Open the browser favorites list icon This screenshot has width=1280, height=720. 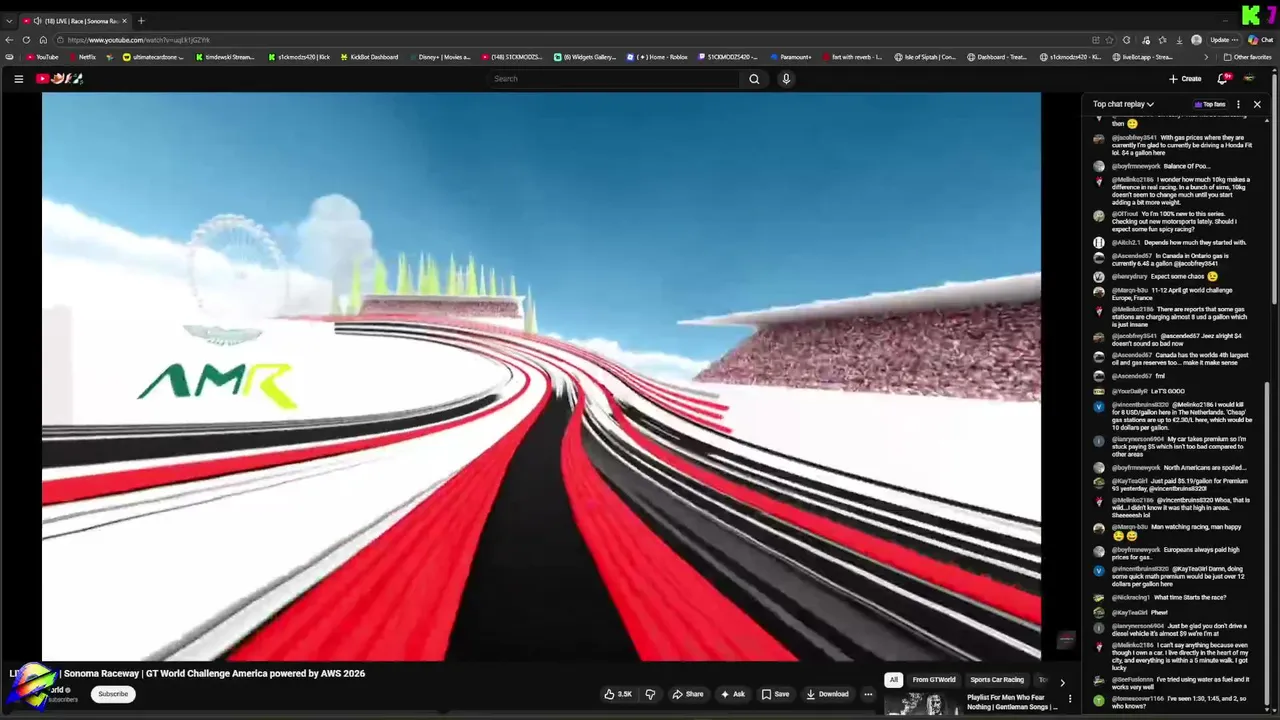point(1162,40)
